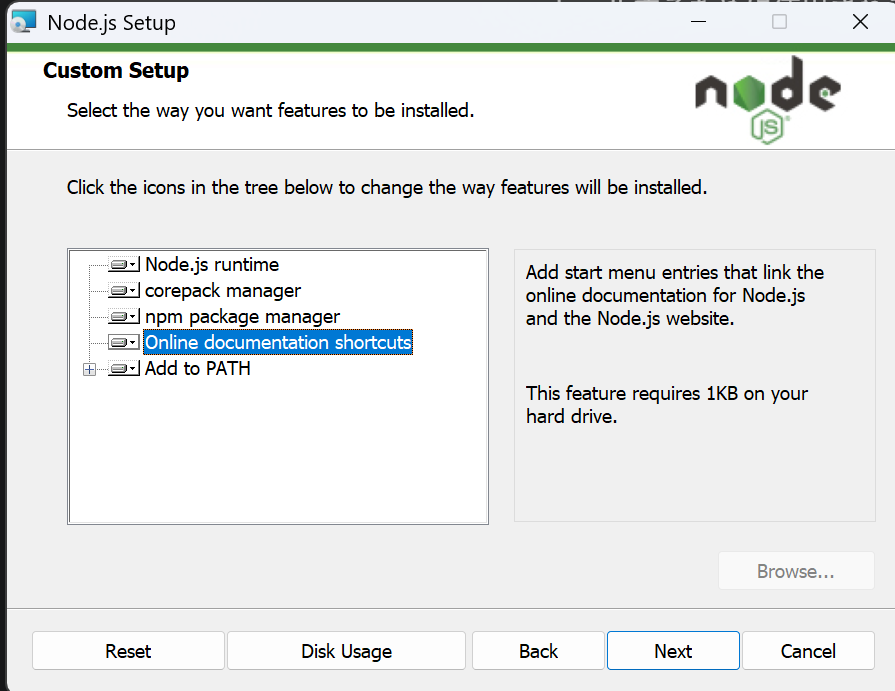Click the Node.js logo in the header
Image resolution: width=895 pixels, height=691 pixels.
tap(767, 100)
